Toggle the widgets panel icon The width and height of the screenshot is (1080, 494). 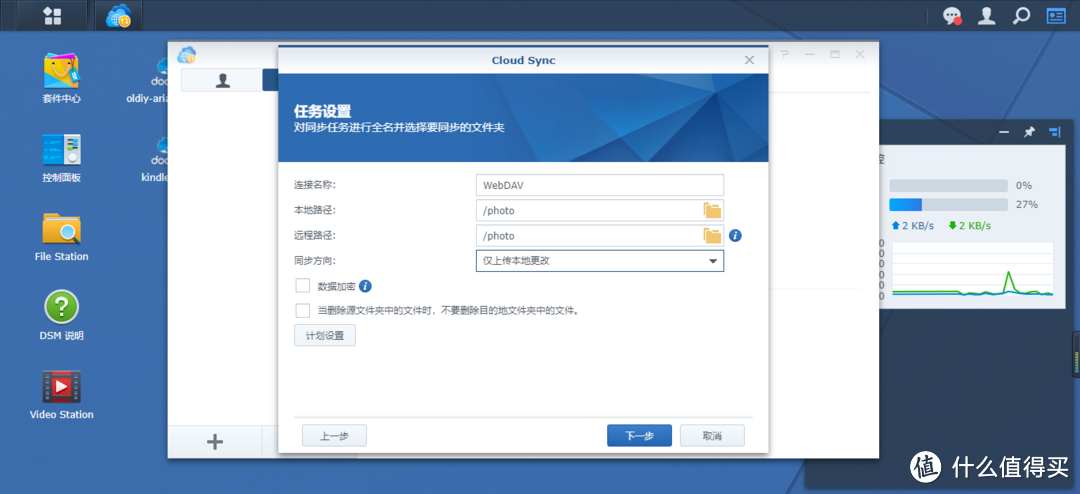1055,16
